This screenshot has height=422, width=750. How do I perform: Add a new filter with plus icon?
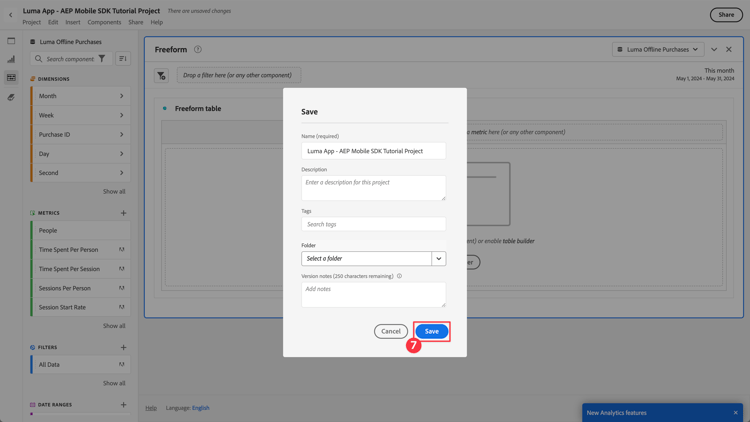point(123,347)
